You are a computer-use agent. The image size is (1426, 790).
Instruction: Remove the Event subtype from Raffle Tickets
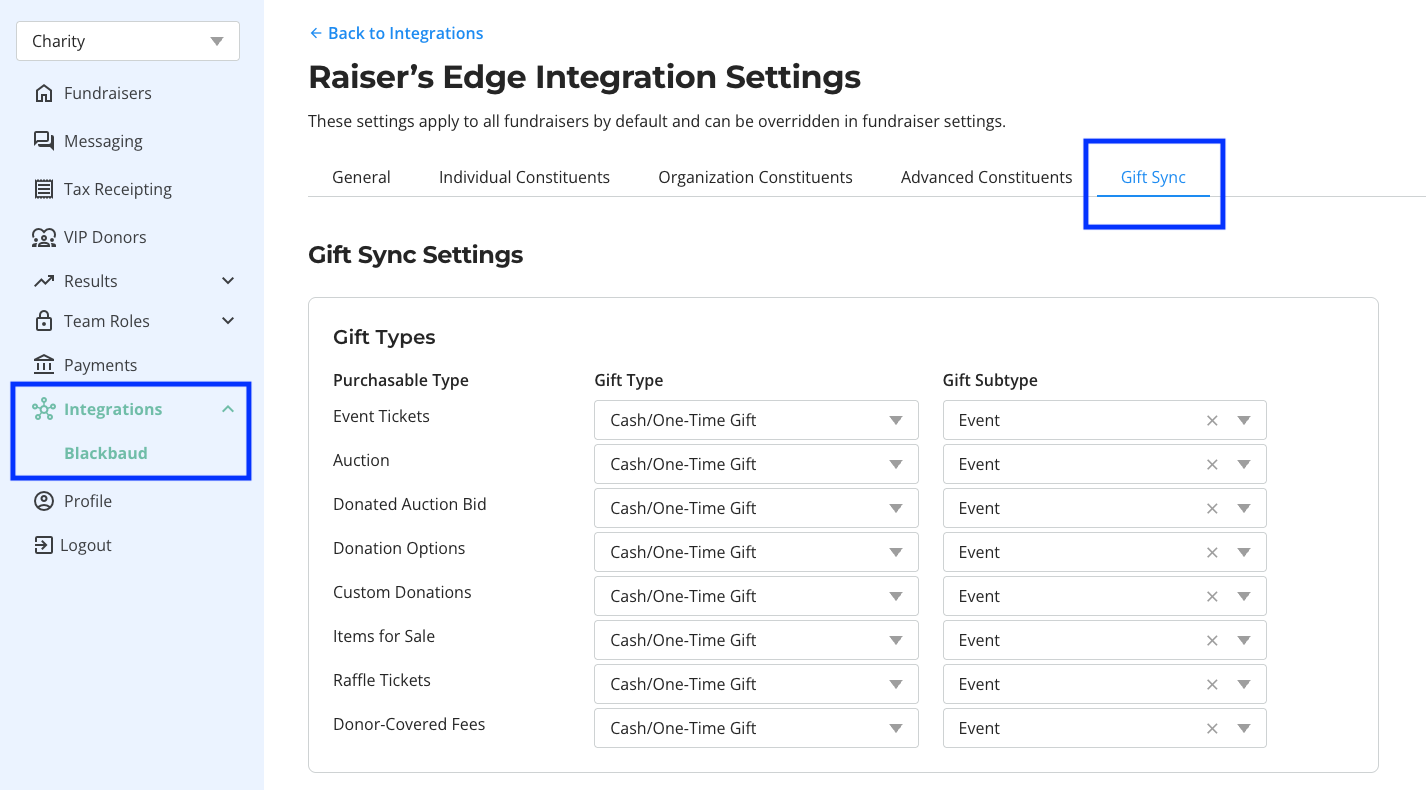coord(1211,684)
